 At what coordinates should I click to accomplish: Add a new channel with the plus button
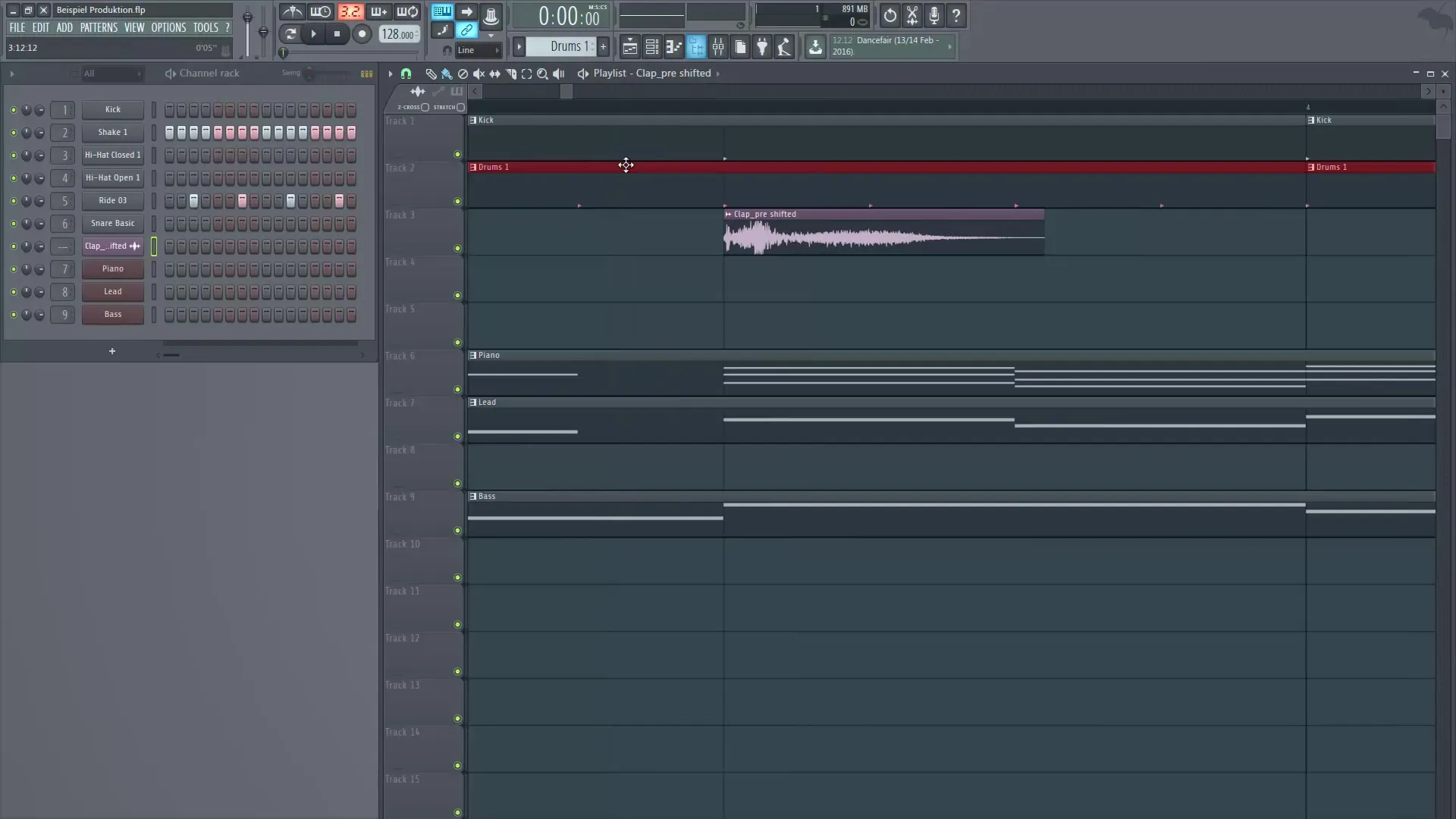pyautogui.click(x=111, y=351)
